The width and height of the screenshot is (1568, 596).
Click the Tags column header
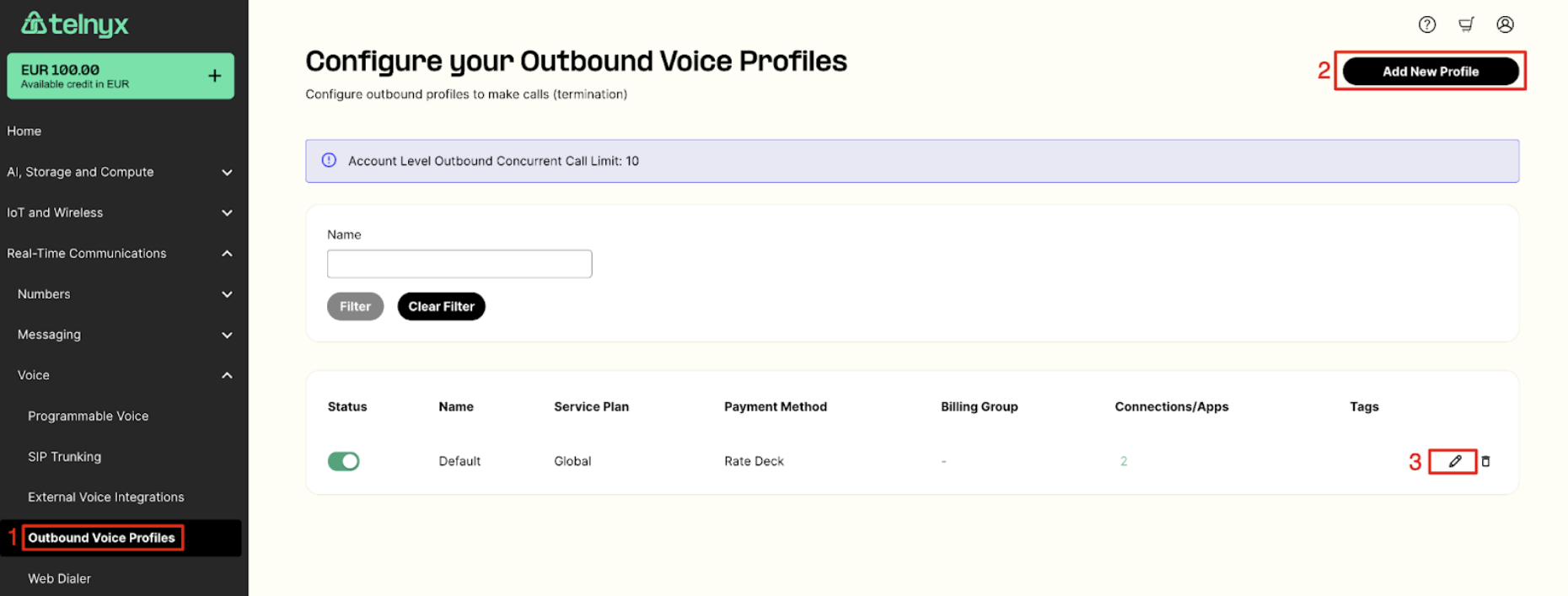(1364, 406)
